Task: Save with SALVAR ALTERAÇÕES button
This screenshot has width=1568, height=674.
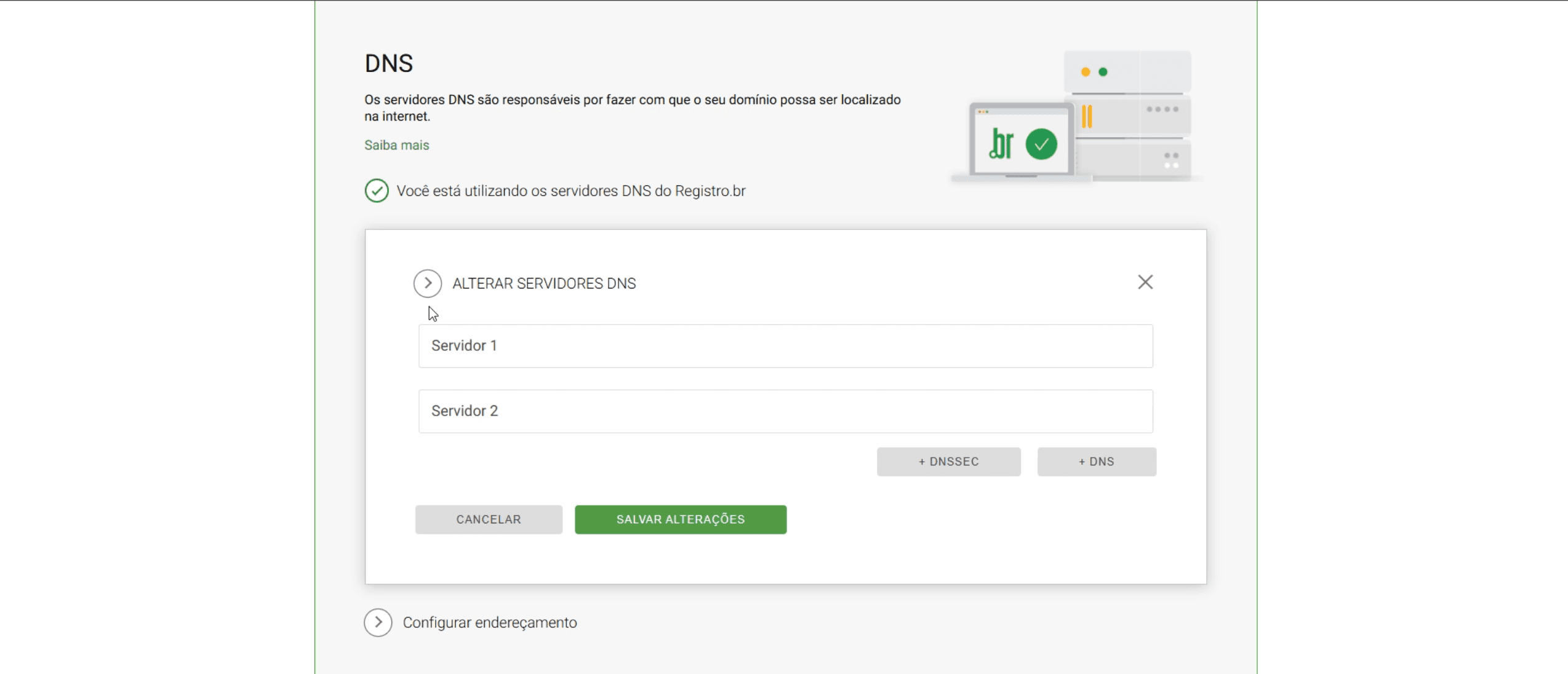Action: point(680,520)
